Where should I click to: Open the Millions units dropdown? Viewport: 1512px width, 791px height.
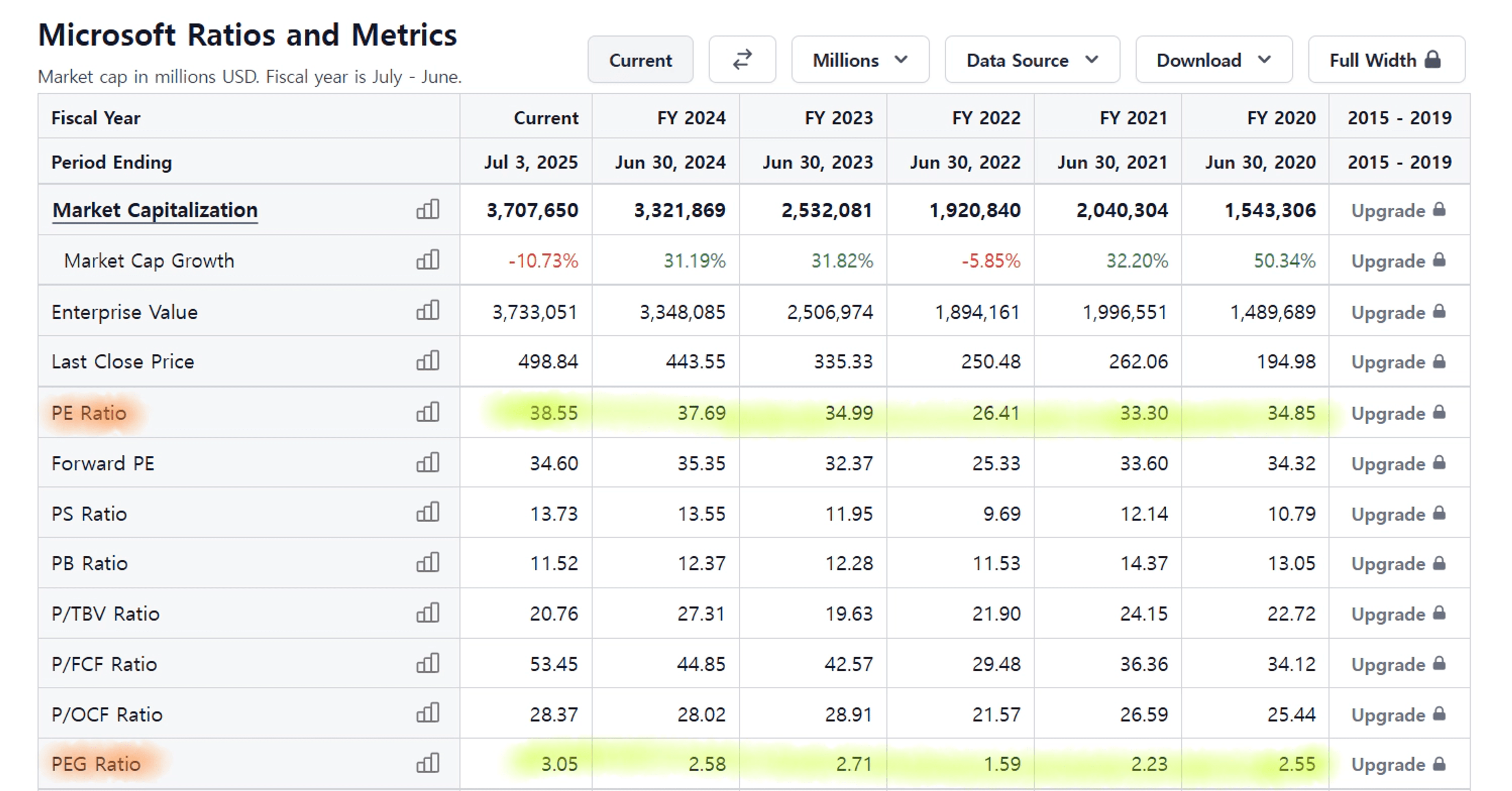(x=860, y=59)
